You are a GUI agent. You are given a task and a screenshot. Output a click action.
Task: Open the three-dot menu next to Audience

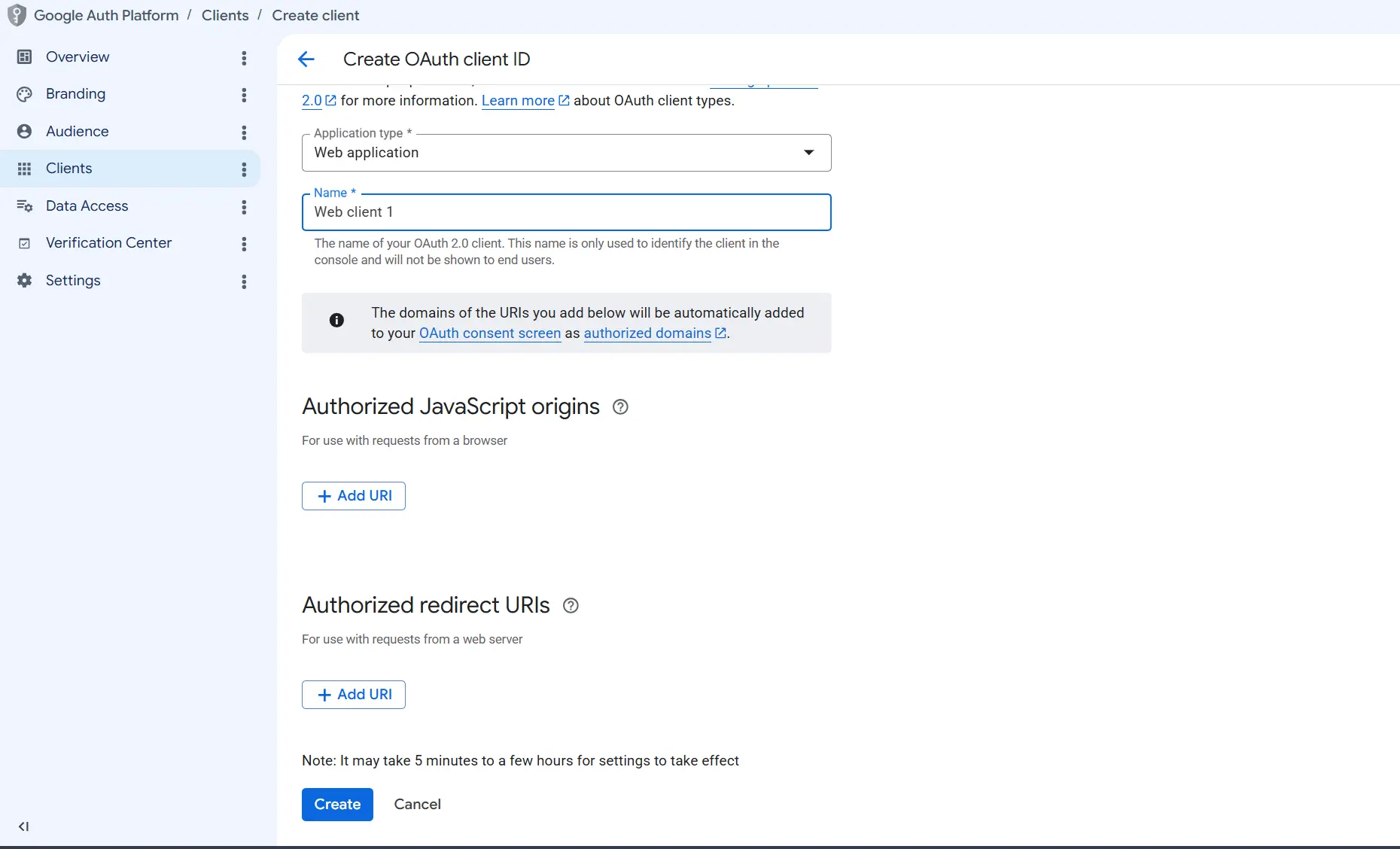coord(244,132)
